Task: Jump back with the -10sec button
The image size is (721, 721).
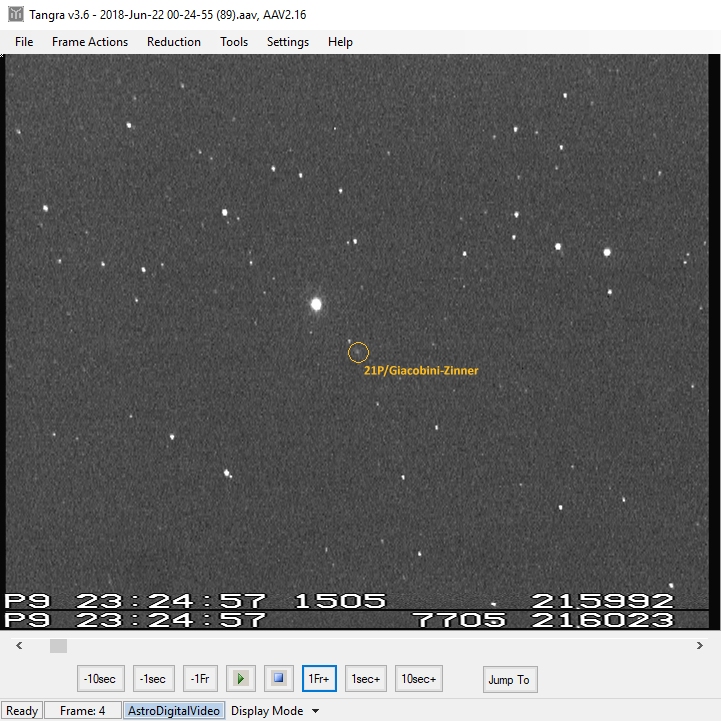Action: coord(100,678)
